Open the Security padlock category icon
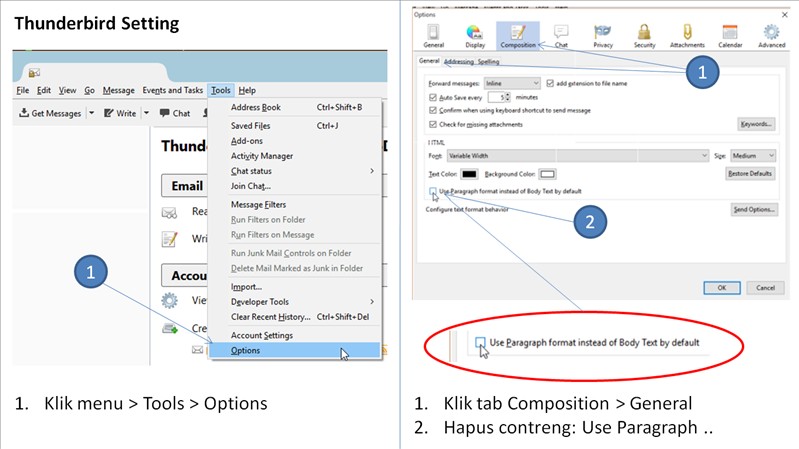799x449 pixels. [x=644, y=36]
